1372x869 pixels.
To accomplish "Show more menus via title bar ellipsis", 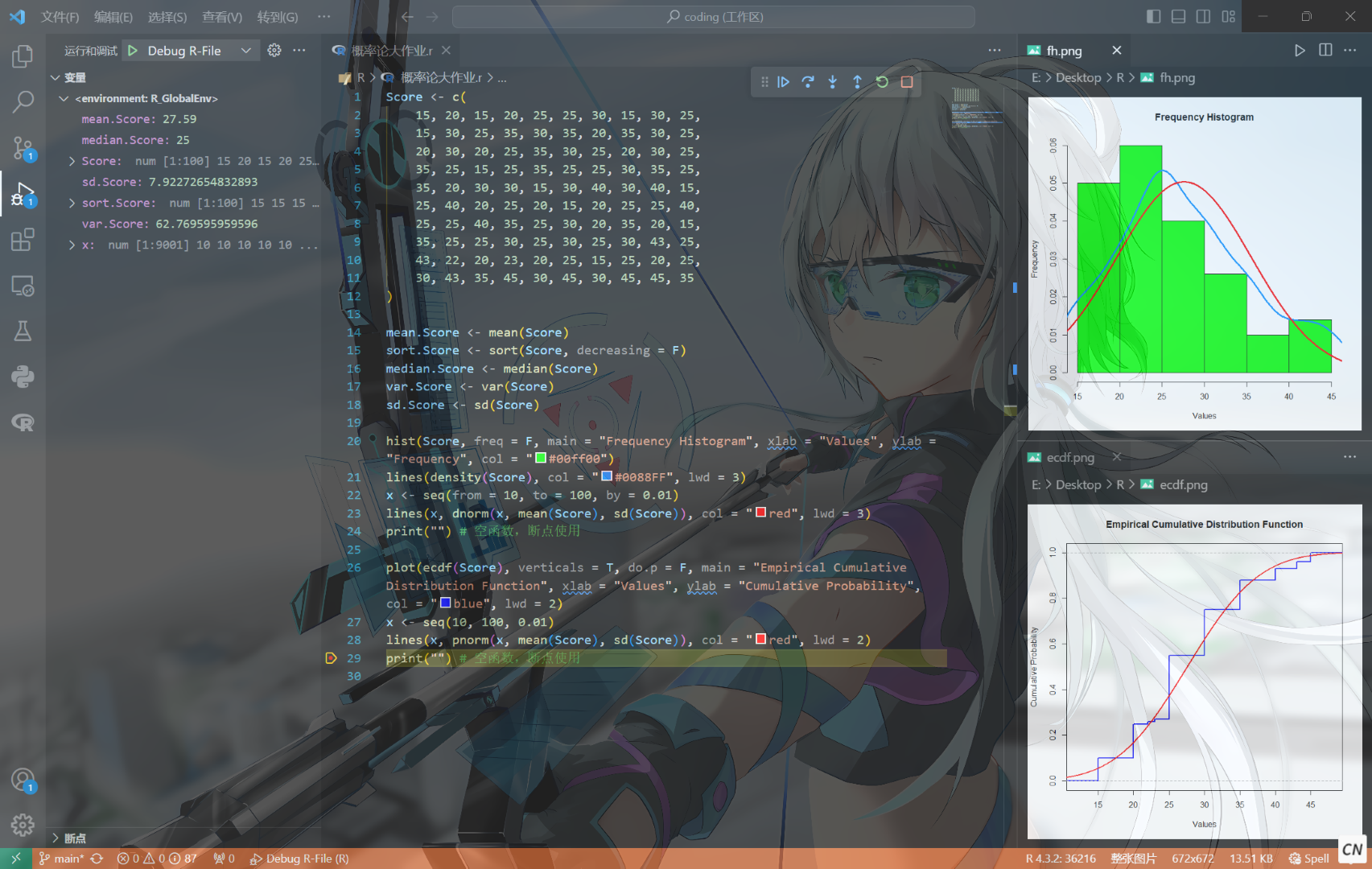I will click(x=323, y=17).
